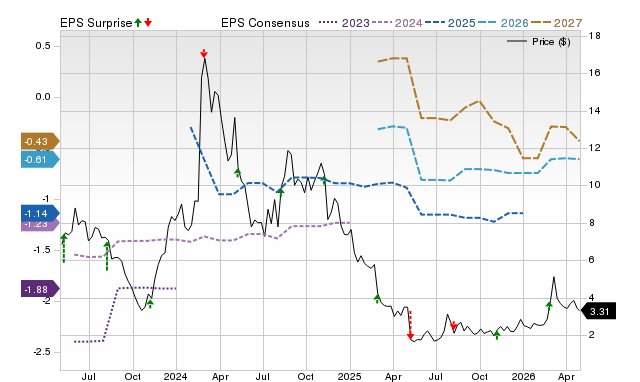
Task: Click the 6 price axis label
Action: click(x=592, y=260)
